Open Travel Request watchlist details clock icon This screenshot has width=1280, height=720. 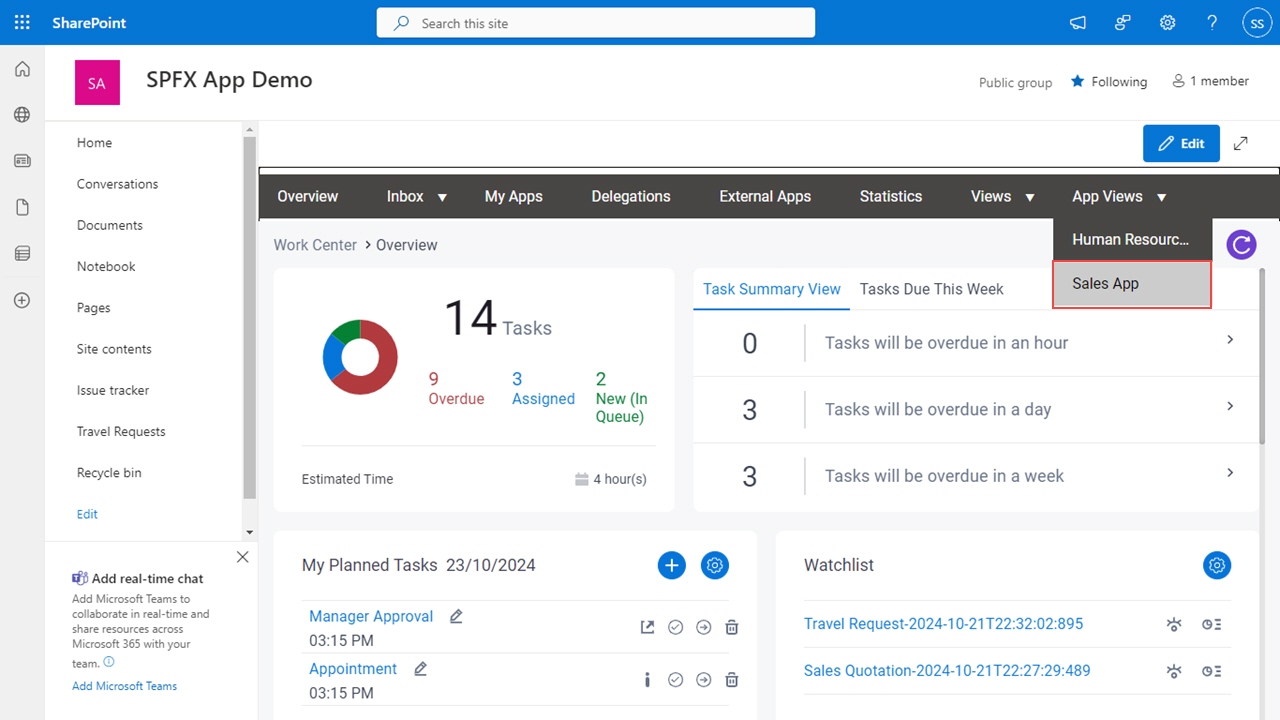tap(1212, 624)
